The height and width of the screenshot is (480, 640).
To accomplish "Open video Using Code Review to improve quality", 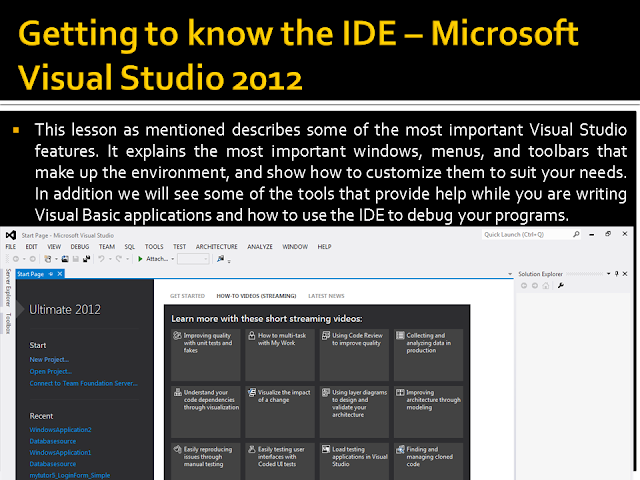I will coord(354,355).
